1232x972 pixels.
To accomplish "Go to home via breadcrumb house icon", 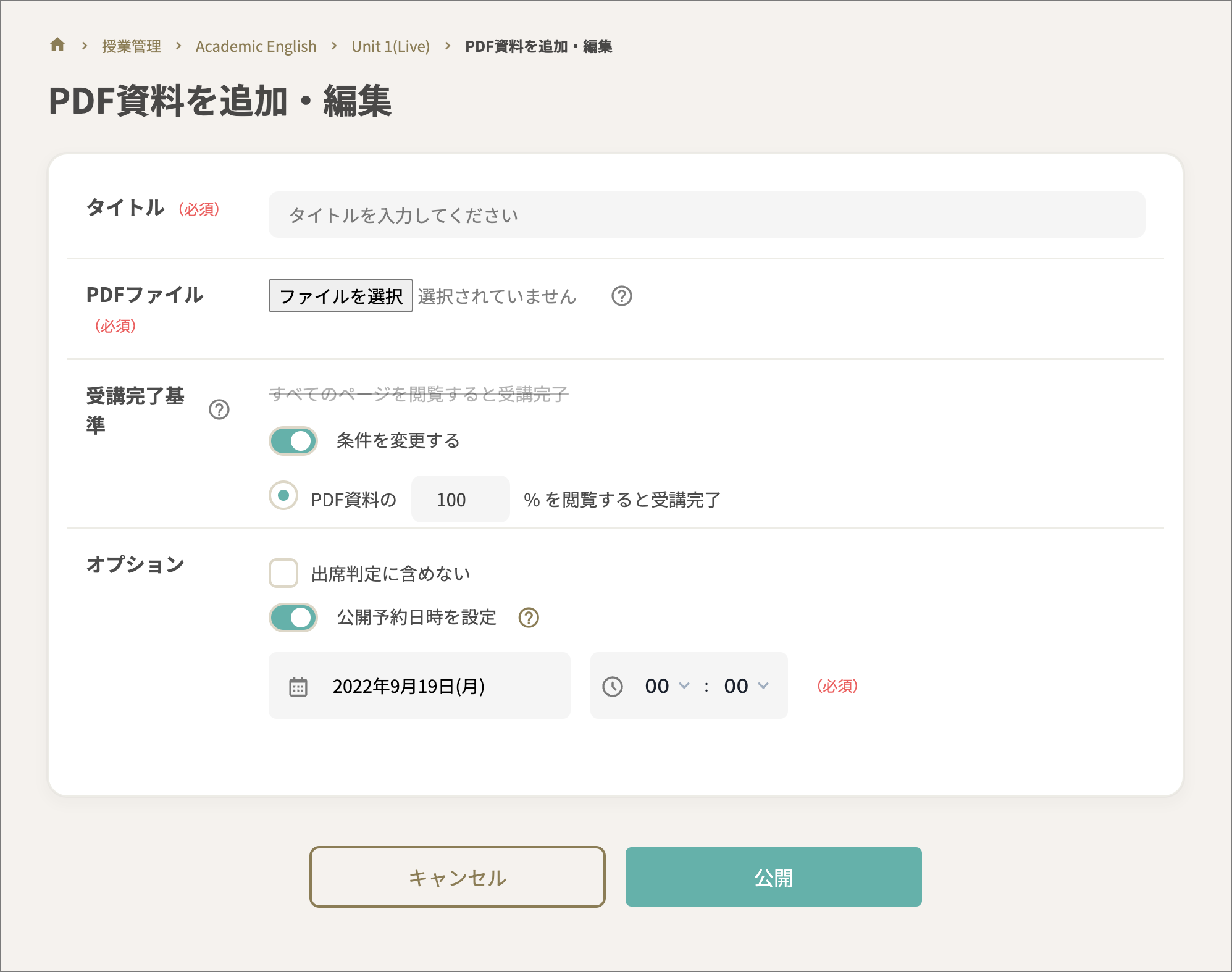I will click(x=57, y=45).
